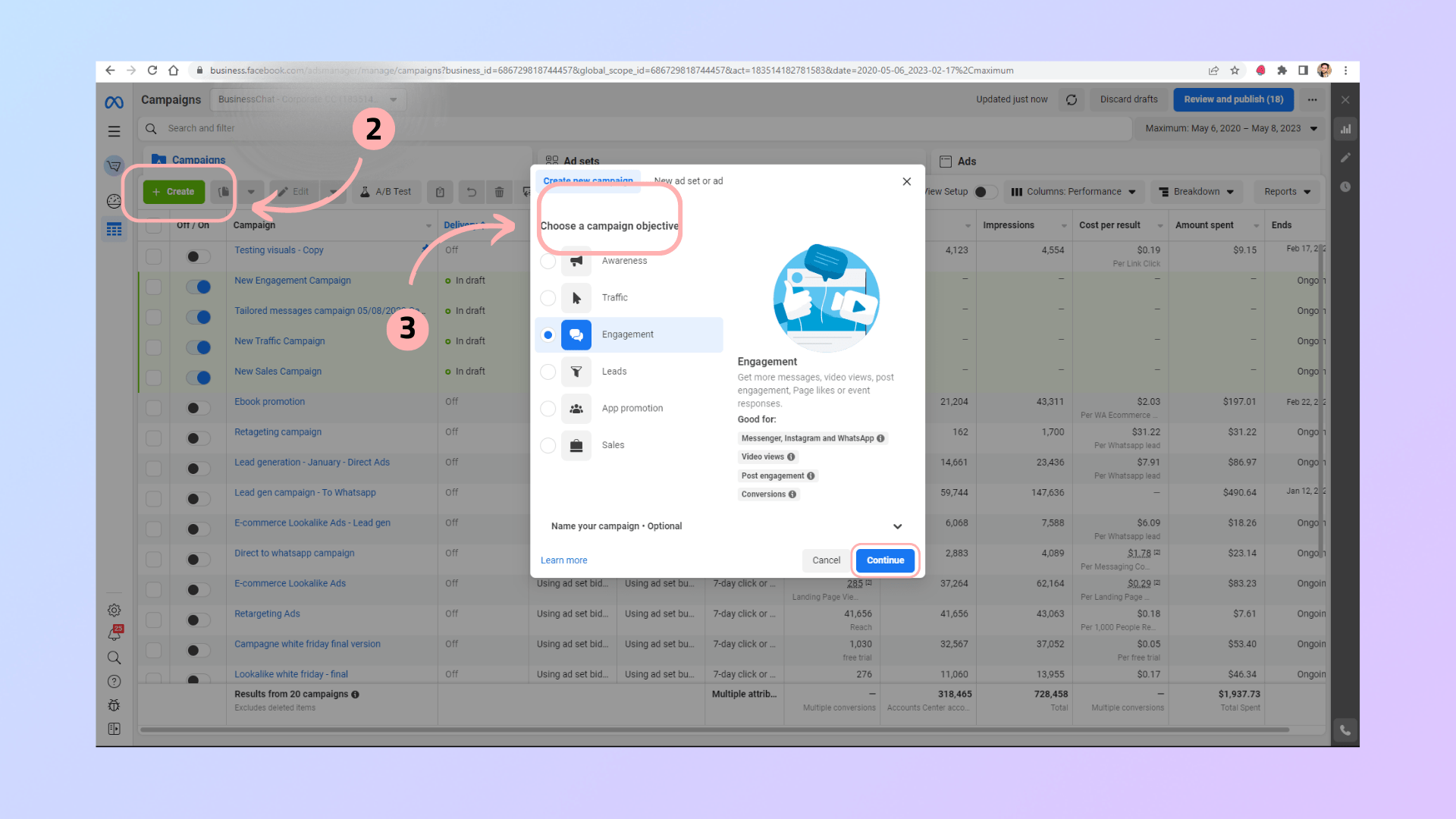Image resolution: width=1456 pixels, height=819 pixels.
Task: Click the Learn more link
Action: point(563,559)
